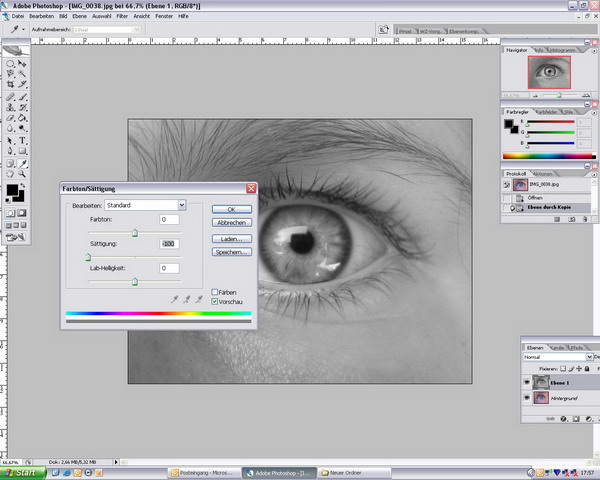The height and width of the screenshot is (480, 600).
Task: Open the Farbregler panel flyout menu
Action: (594, 113)
